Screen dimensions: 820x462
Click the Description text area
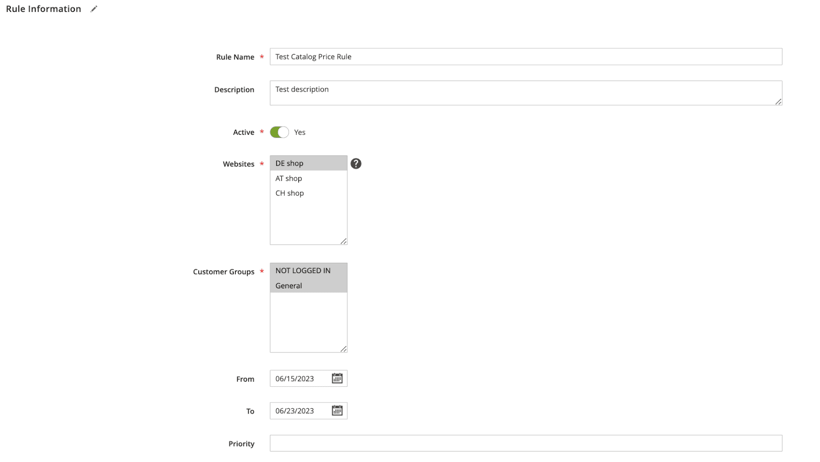[x=526, y=93]
